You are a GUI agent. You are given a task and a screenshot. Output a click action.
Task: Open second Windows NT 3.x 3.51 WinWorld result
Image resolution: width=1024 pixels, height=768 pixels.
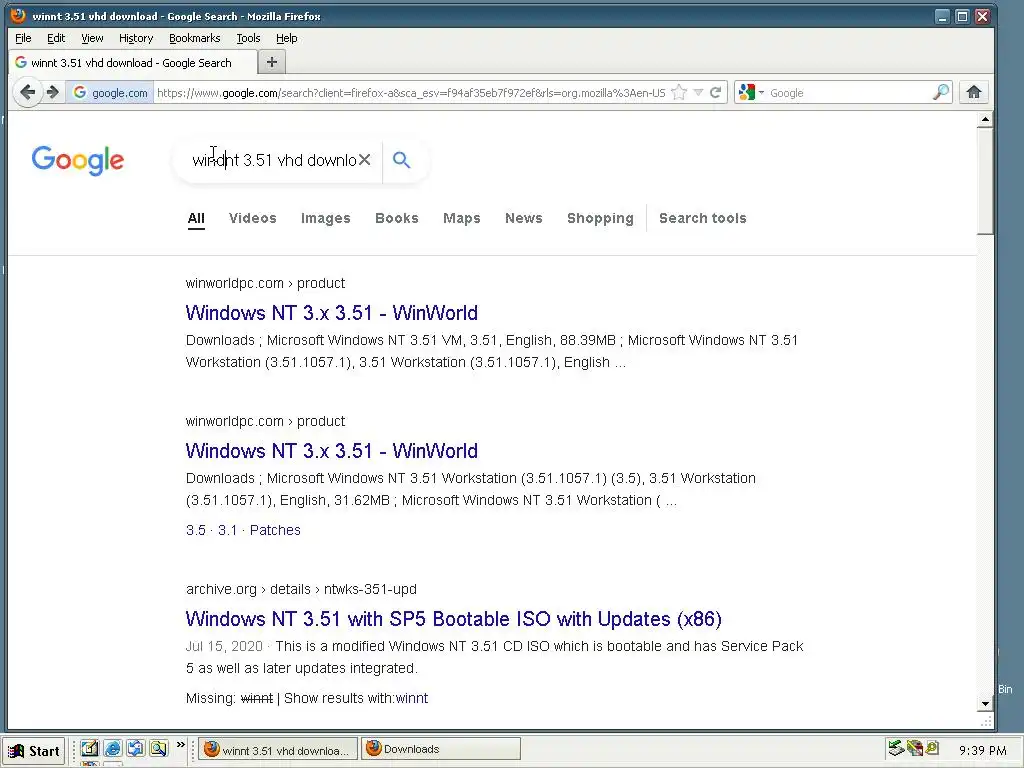[x=332, y=451]
